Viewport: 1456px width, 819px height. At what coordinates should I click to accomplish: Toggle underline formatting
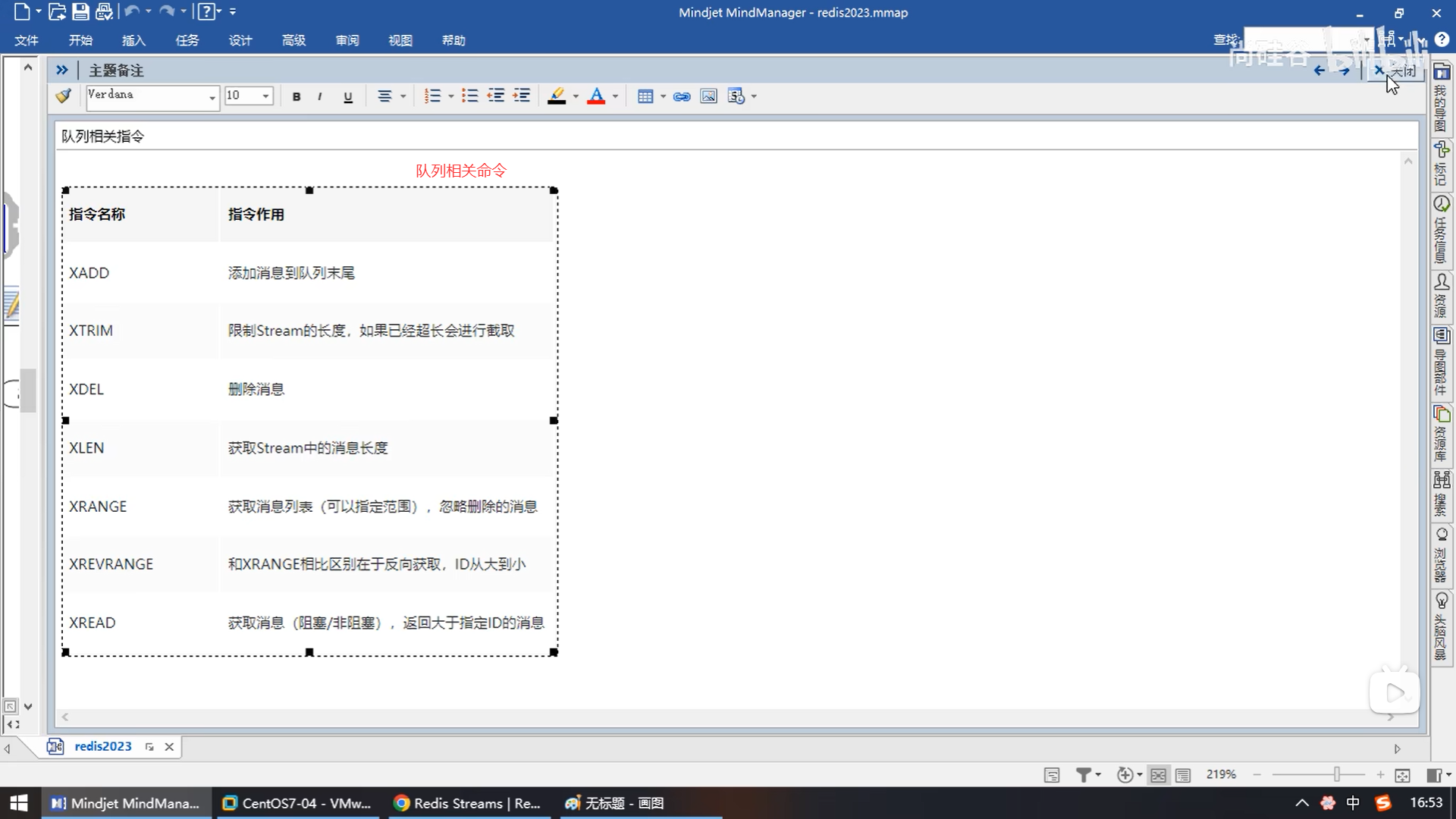348,96
